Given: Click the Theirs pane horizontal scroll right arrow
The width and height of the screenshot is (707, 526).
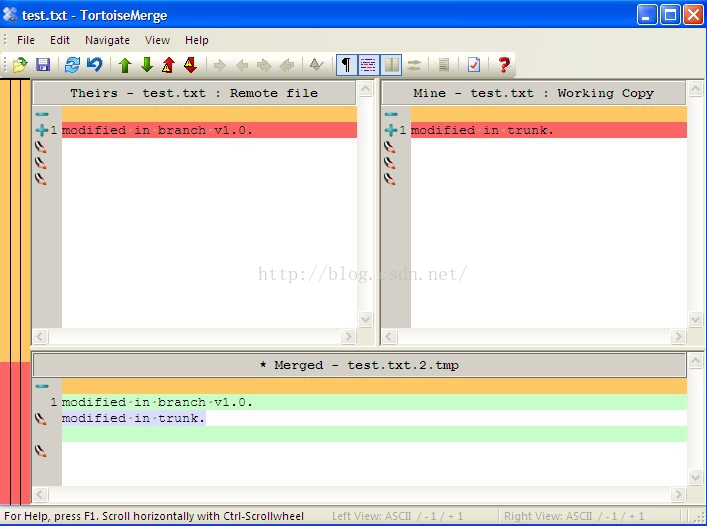Looking at the screenshot, I should [x=348, y=336].
